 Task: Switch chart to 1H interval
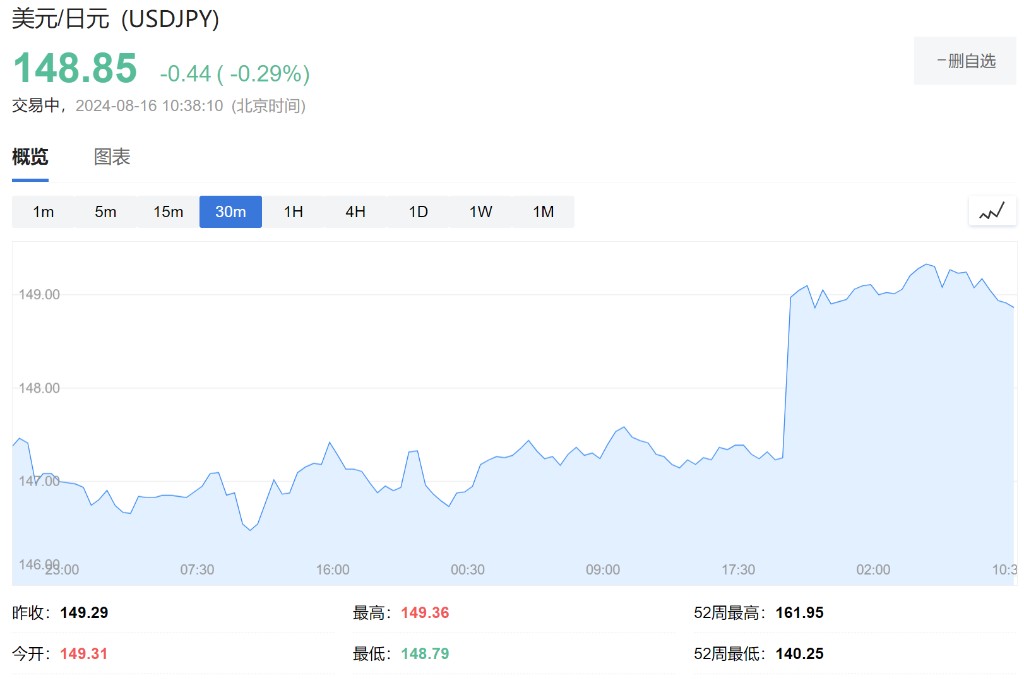(293, 212)
